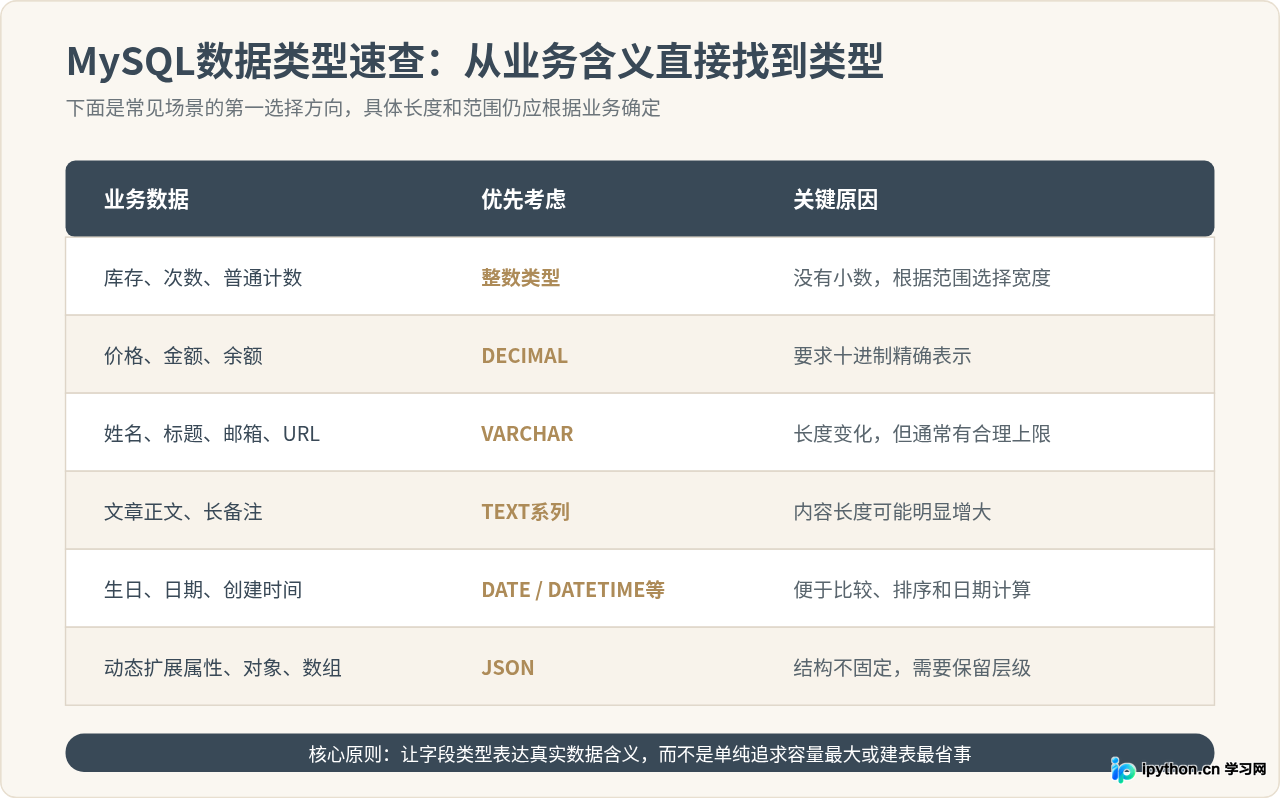Click the title 'MySQL数据类型速查：从业务含义直接找到类型'
Screen dimensions: 1280x798
[x=475, y=62]
